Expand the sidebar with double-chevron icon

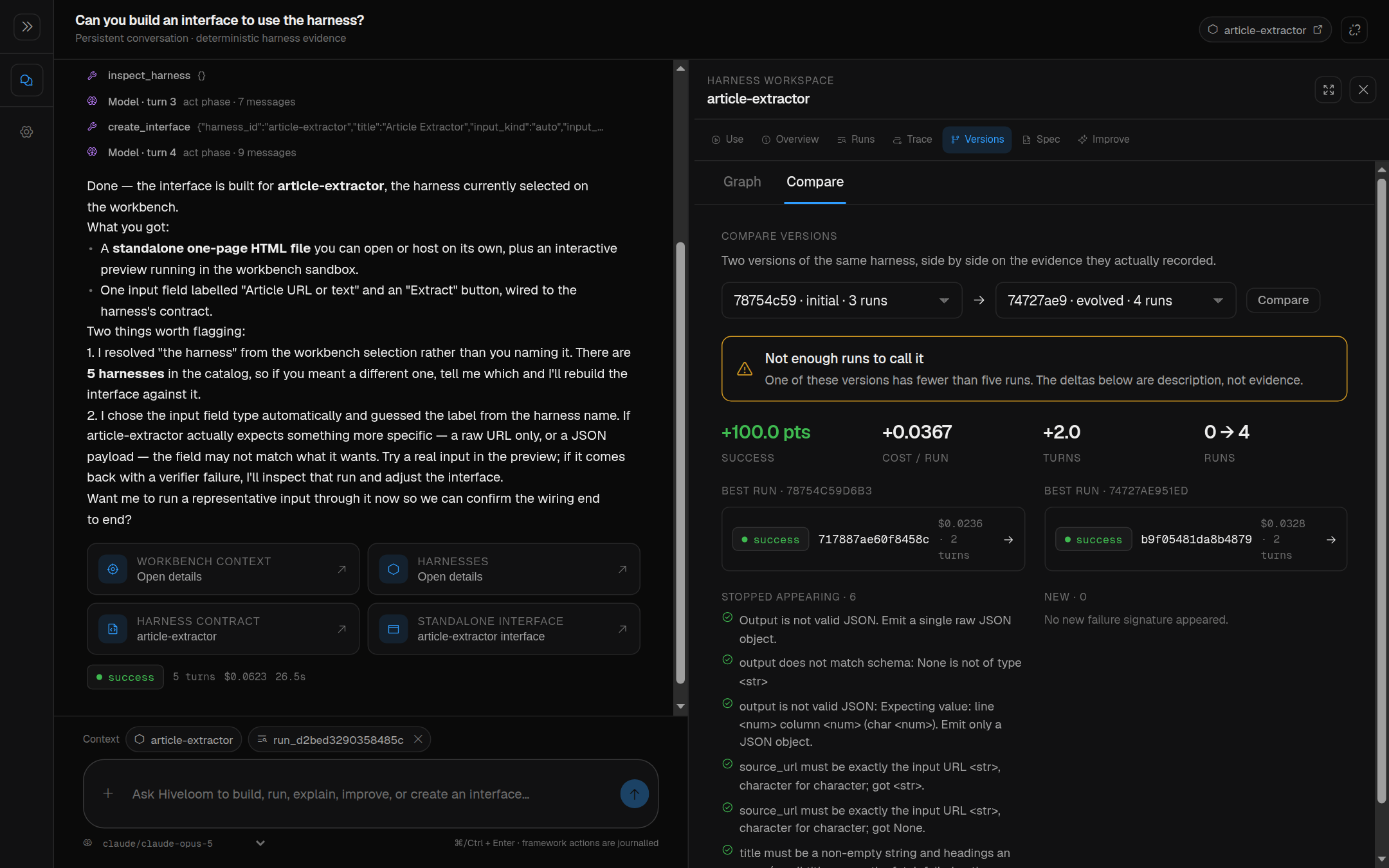pyautogui.click(x=26, y=27)
